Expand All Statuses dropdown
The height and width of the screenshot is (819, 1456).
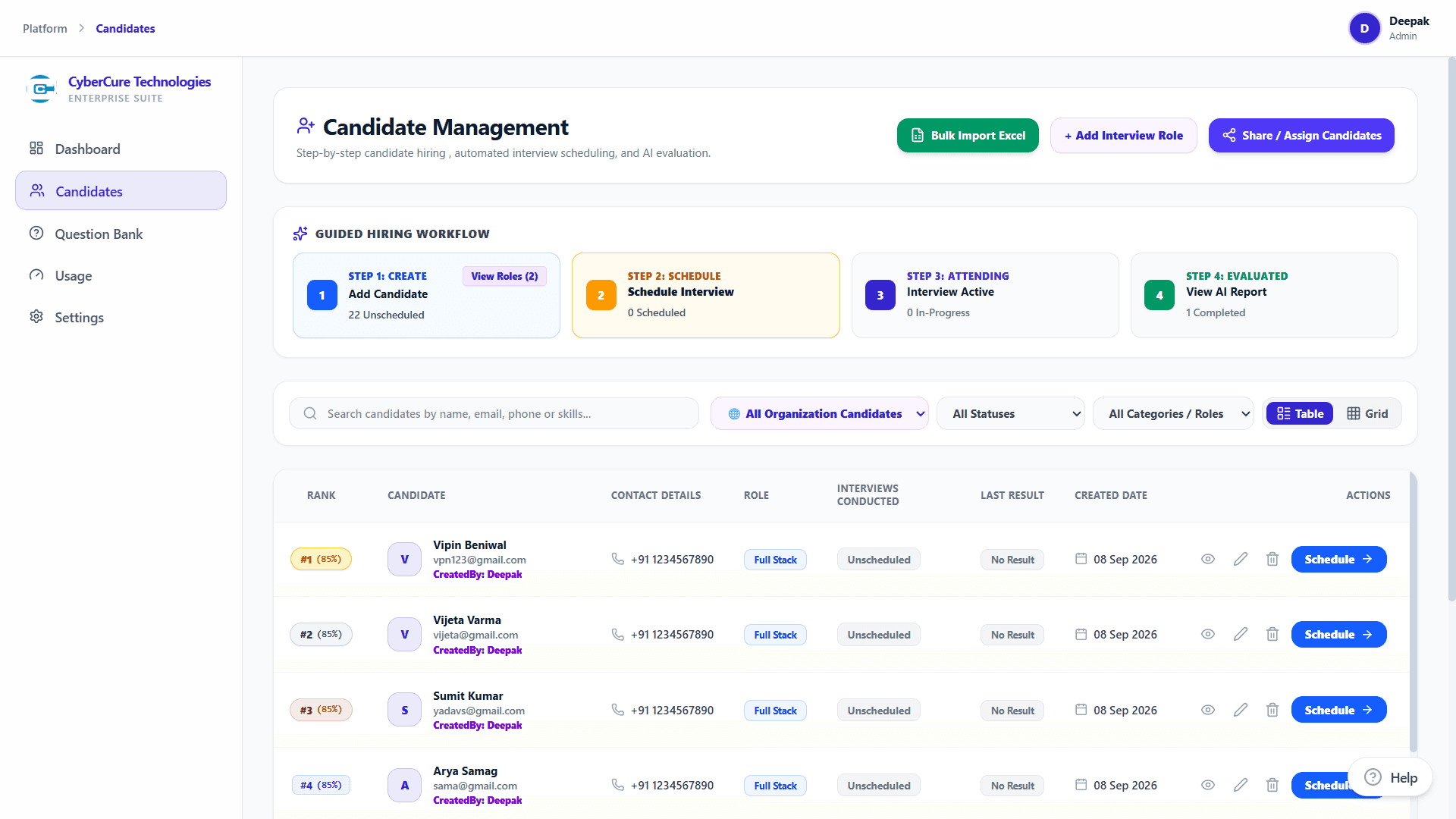tap(1010, 413)
